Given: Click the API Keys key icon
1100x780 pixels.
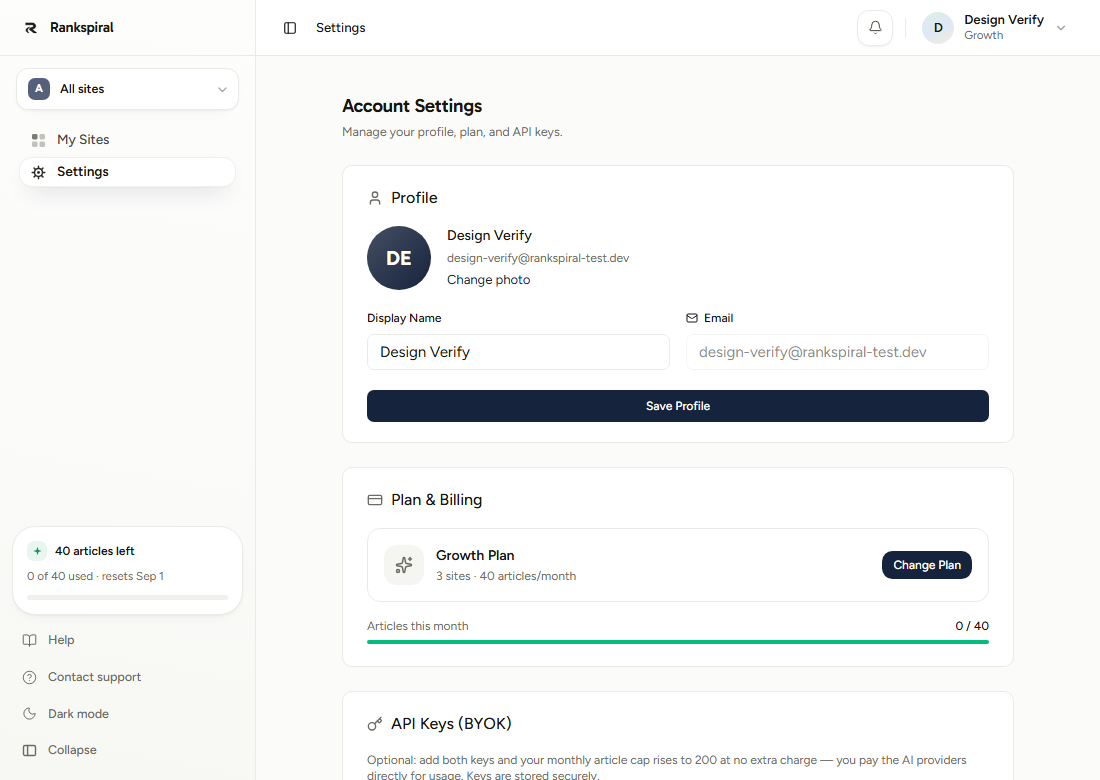Looking at the screenshot, I should [375, 724].
